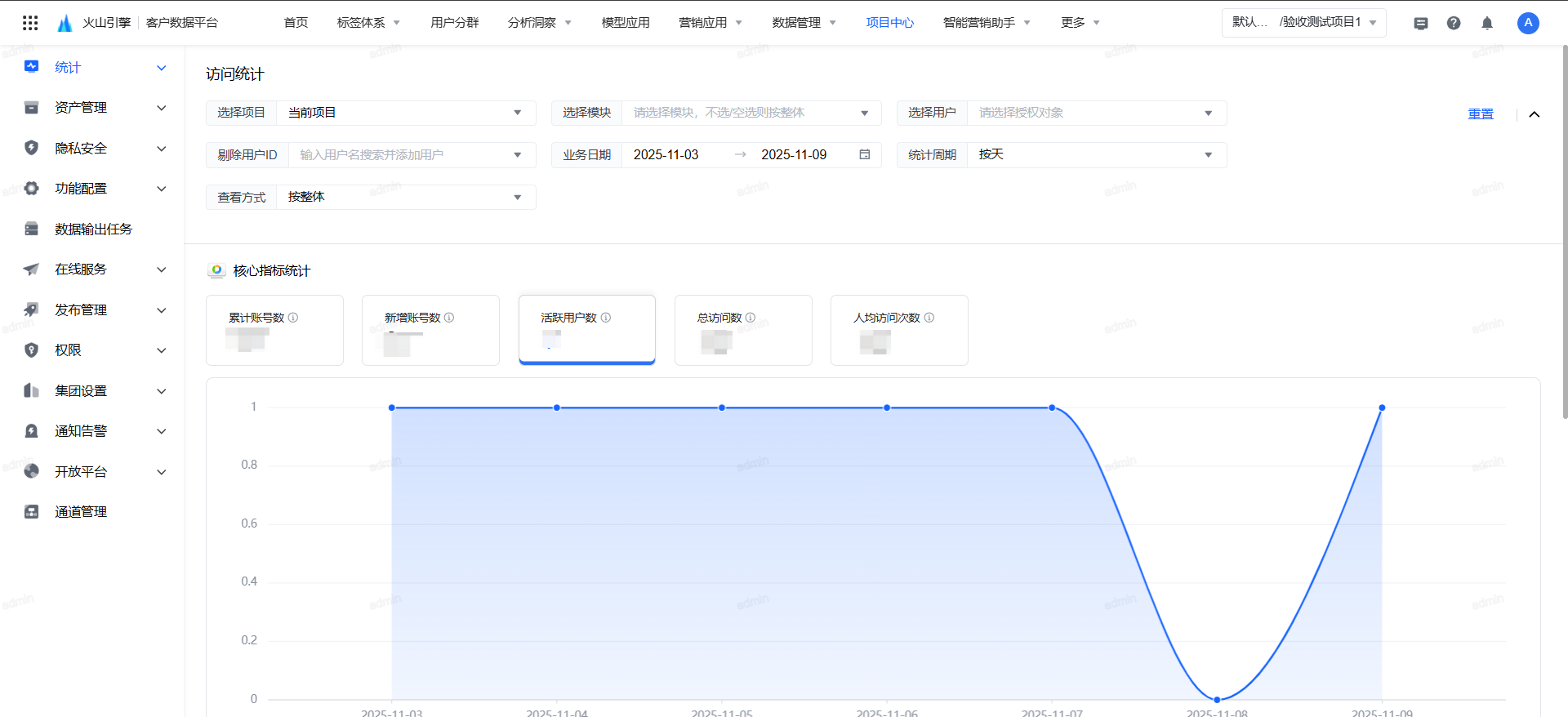Open the project switcher dropdown in header
This screenshot has height=717, width=1568.
coord(1304,23)
